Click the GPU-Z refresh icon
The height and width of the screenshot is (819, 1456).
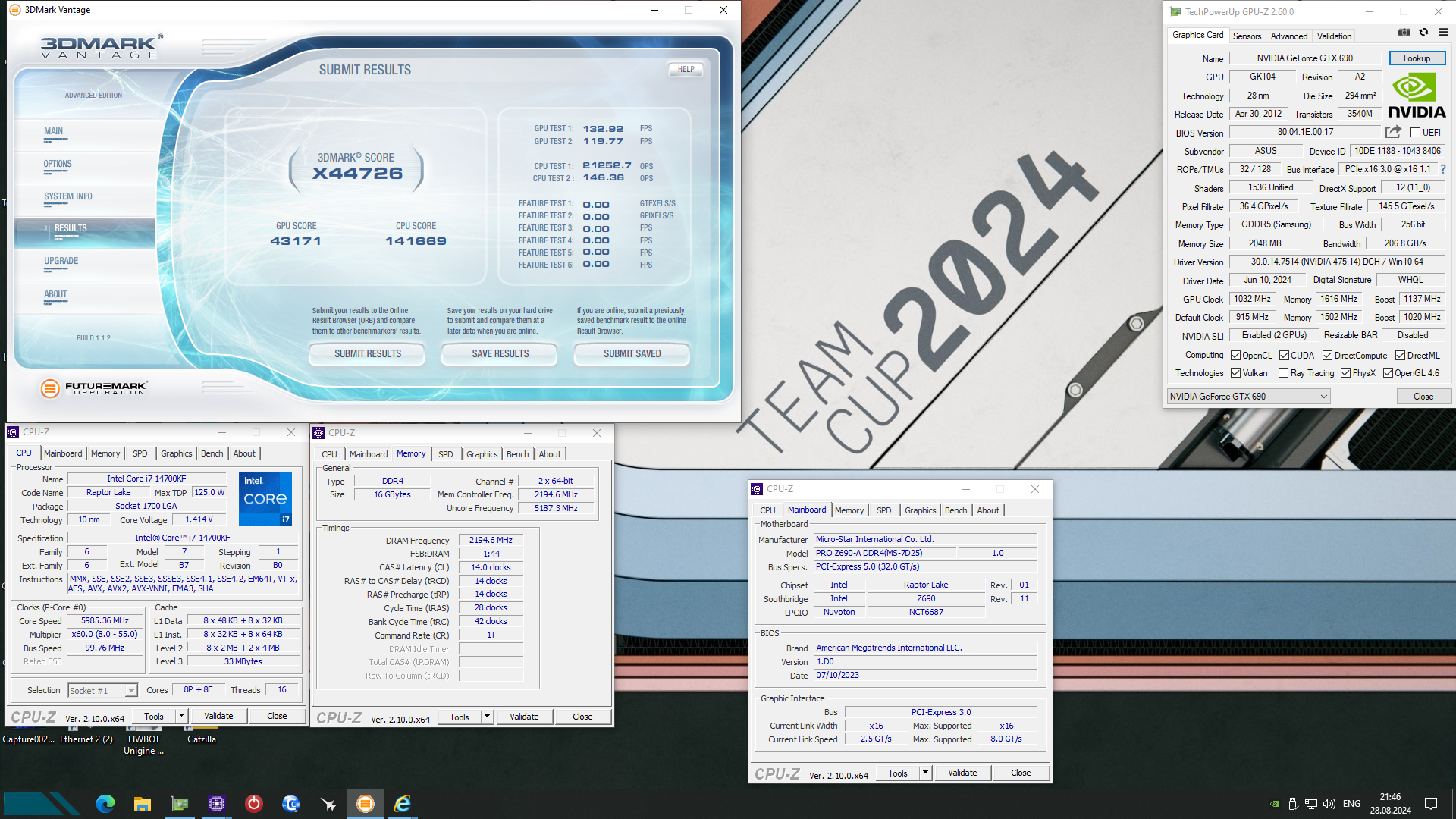tap(1423, 33)
